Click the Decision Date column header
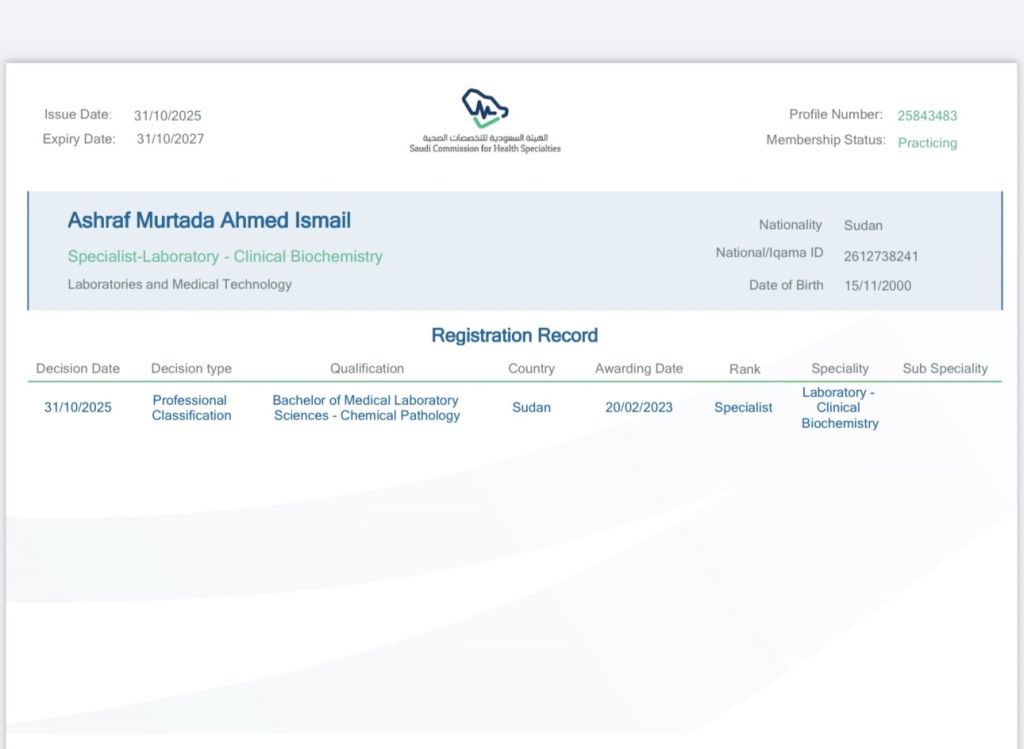The width and height of the screenshot is (1024, 749). pyautogui.click(x=78, y=368)
